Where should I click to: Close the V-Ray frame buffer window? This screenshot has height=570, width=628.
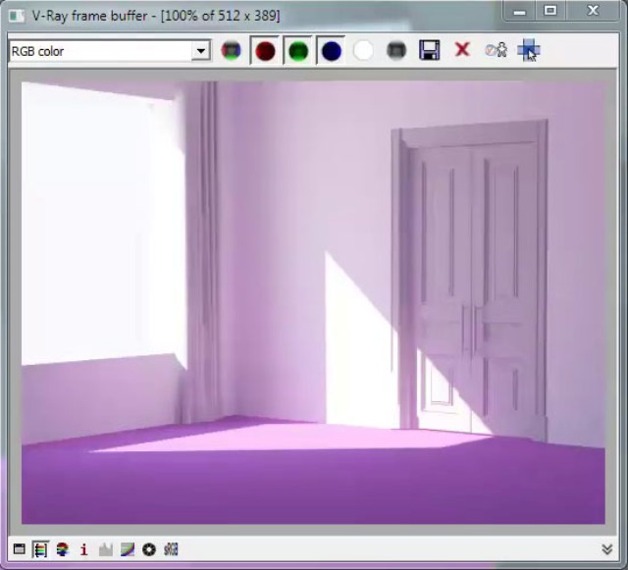point(593,10)
